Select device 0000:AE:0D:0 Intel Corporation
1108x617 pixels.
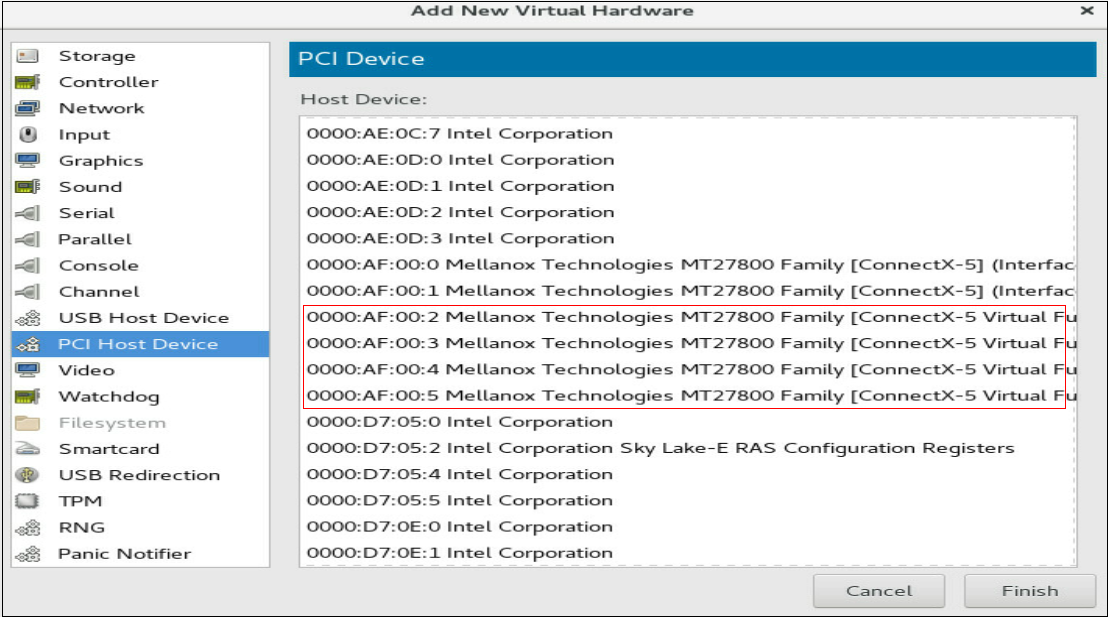coord(688,160)
